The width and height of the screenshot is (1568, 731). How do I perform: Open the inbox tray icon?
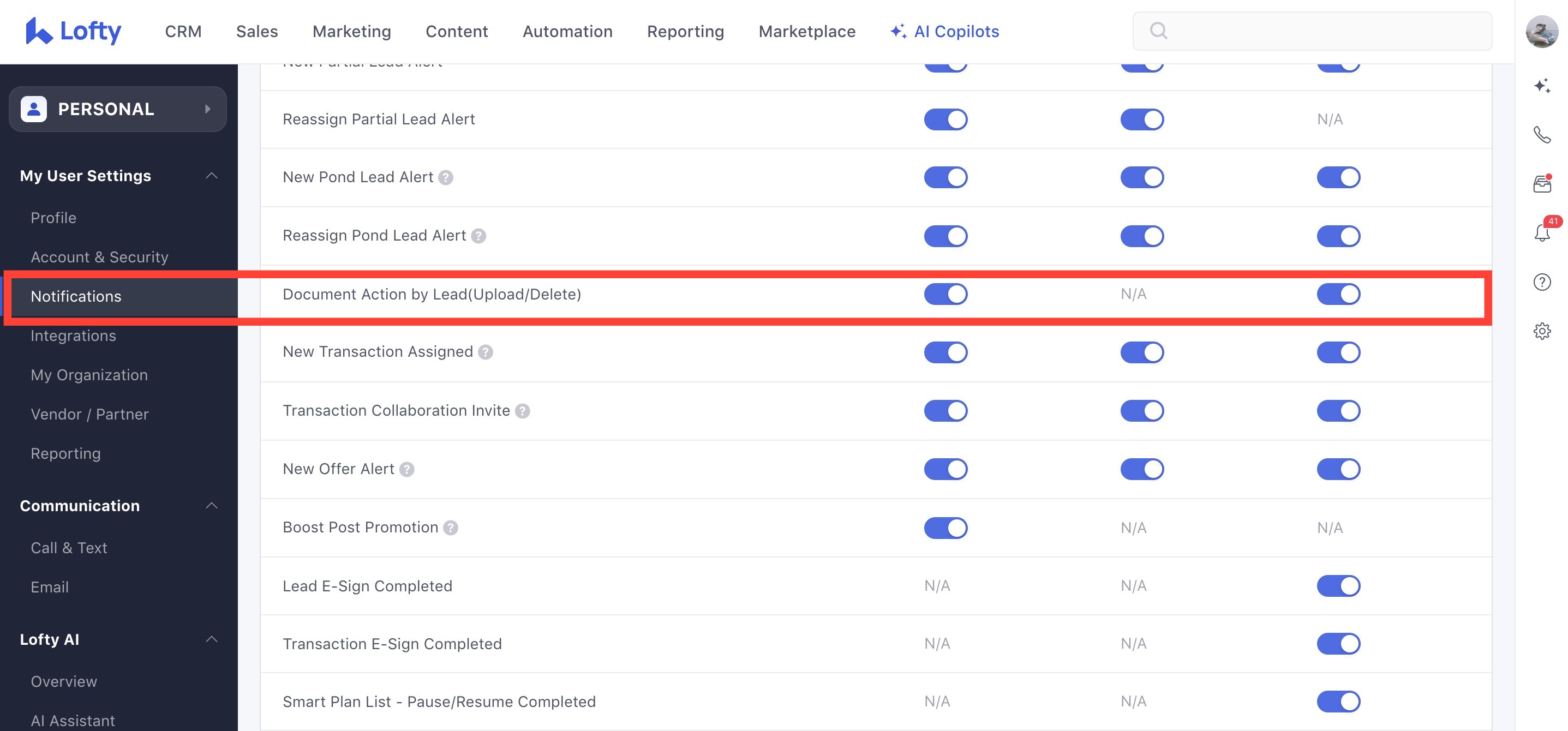(x=1541, y=183)
